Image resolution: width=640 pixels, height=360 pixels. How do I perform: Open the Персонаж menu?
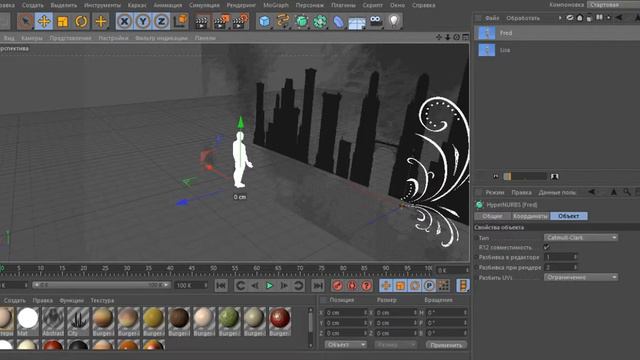coord(309,5)
